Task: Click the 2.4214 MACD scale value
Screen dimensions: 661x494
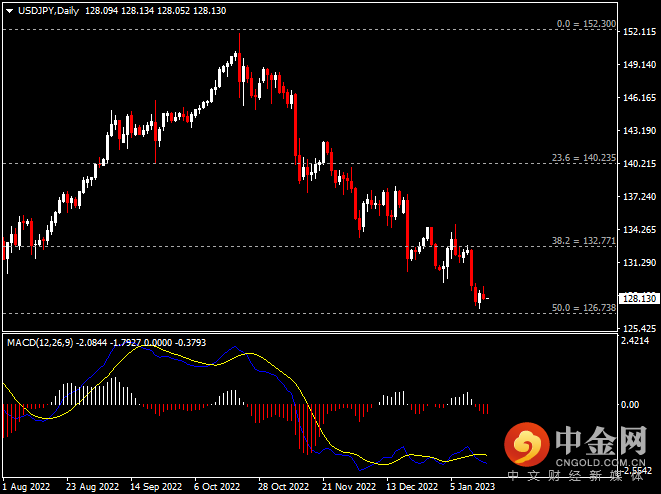Action: tap(637, 341)
